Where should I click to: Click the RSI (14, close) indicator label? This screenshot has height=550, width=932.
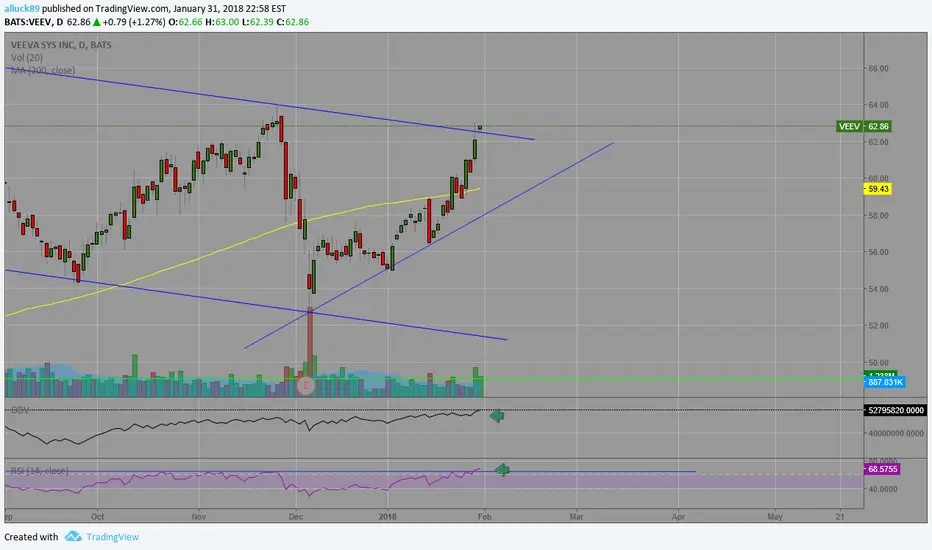(x=40, y=471)
